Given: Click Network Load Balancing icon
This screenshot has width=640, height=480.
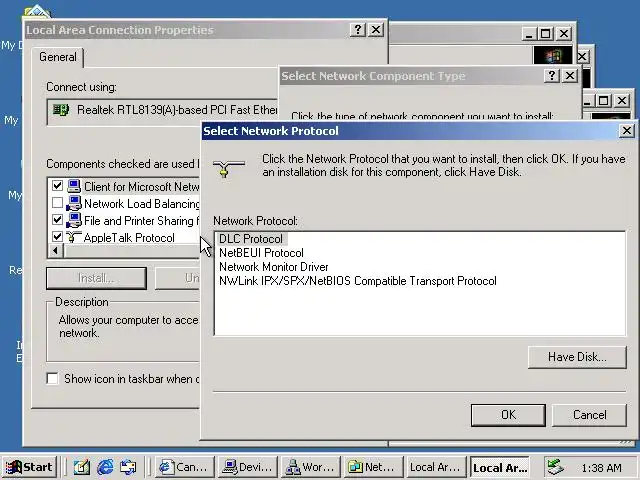Looking at the screenshot, I should [74, 203].
